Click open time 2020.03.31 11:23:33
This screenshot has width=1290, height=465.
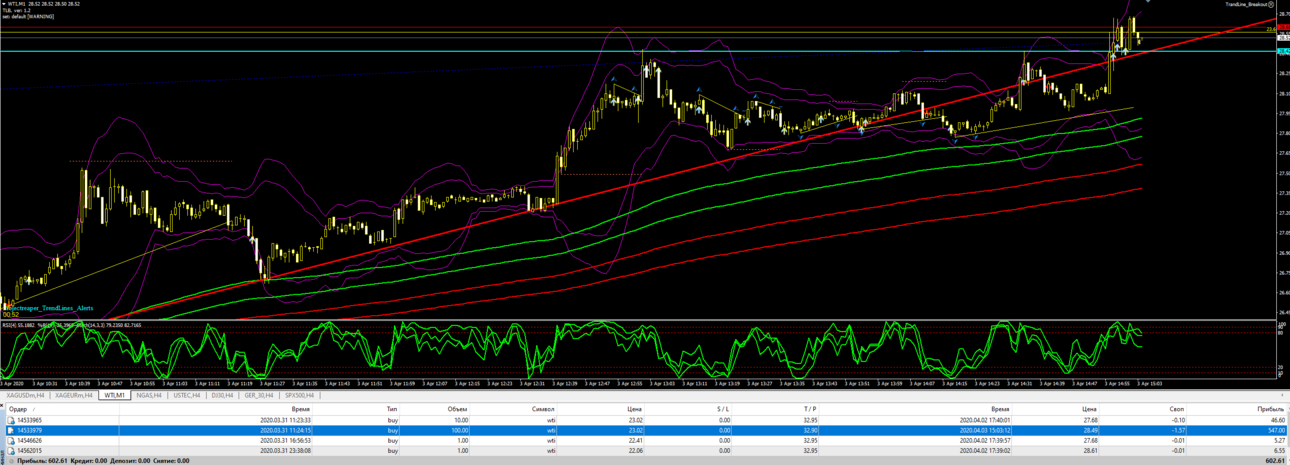[x=285, y=421]
